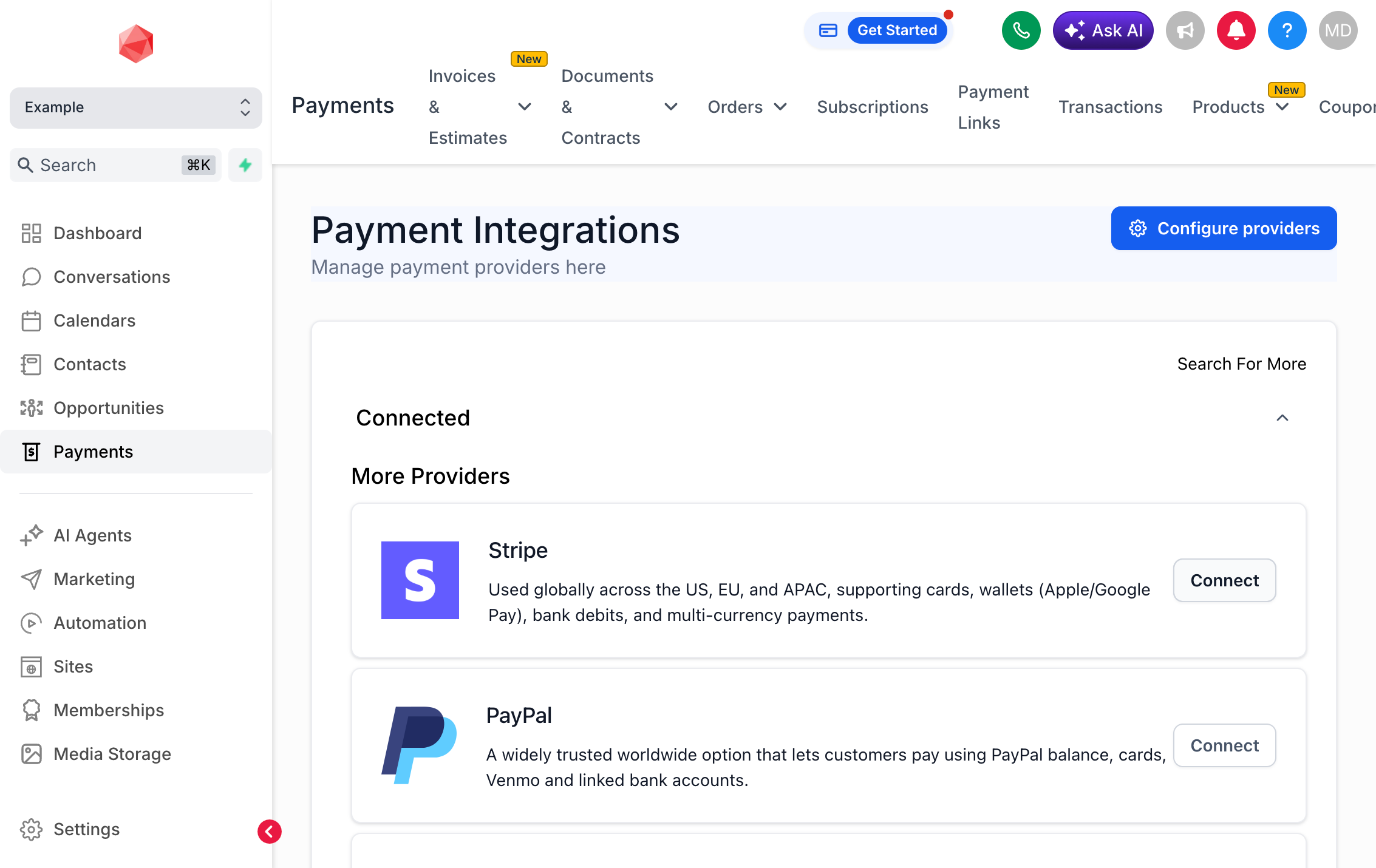Click the red gem logo in sidebar
Screen dimensions: 1376x868
point(136,44)
